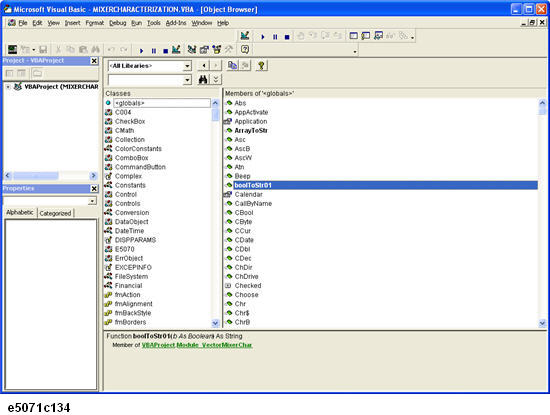Select FileSystem class in Classes list

pyautogui.click(x=131, y=276)
